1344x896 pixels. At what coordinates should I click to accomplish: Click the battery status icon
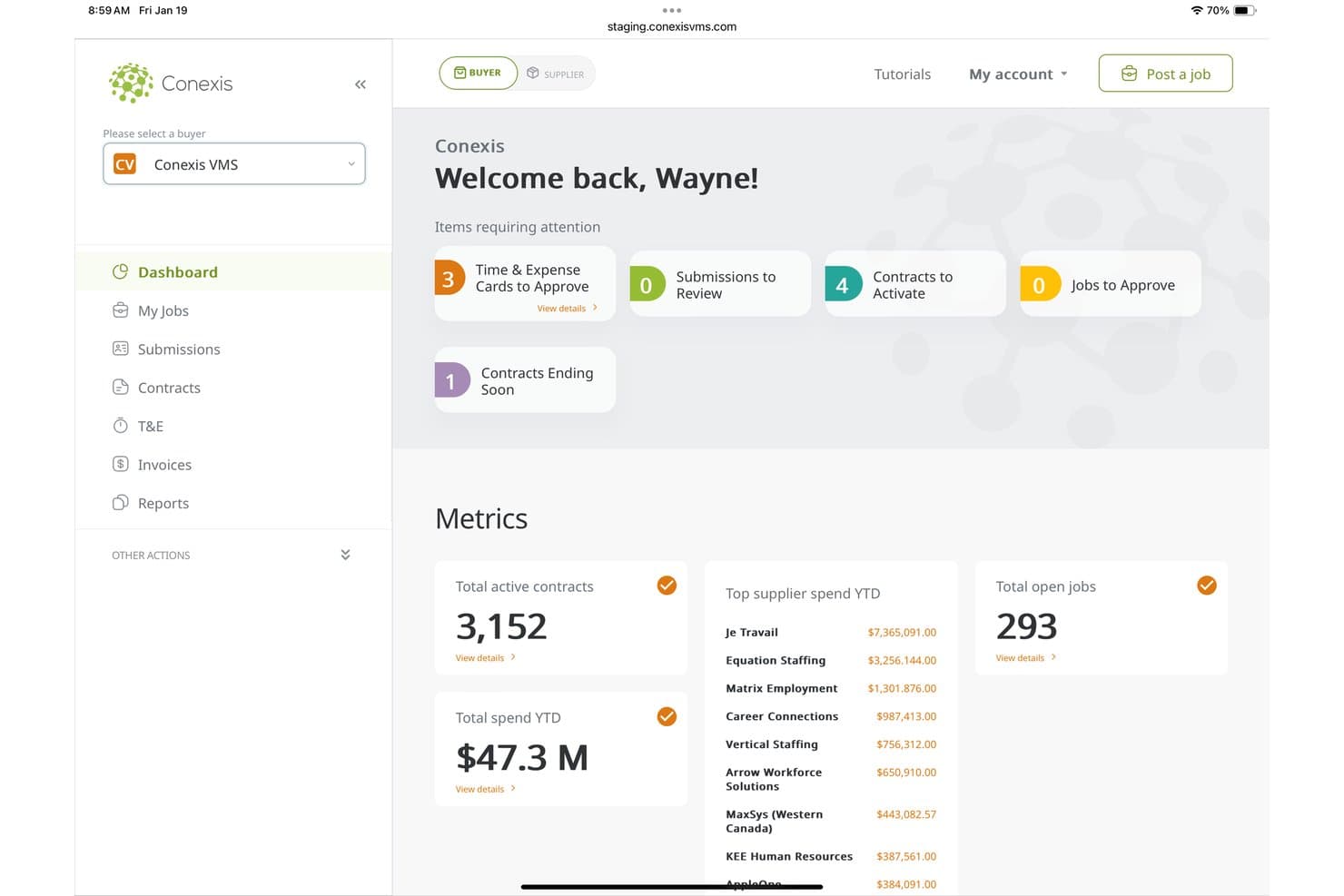(1244, 10)
